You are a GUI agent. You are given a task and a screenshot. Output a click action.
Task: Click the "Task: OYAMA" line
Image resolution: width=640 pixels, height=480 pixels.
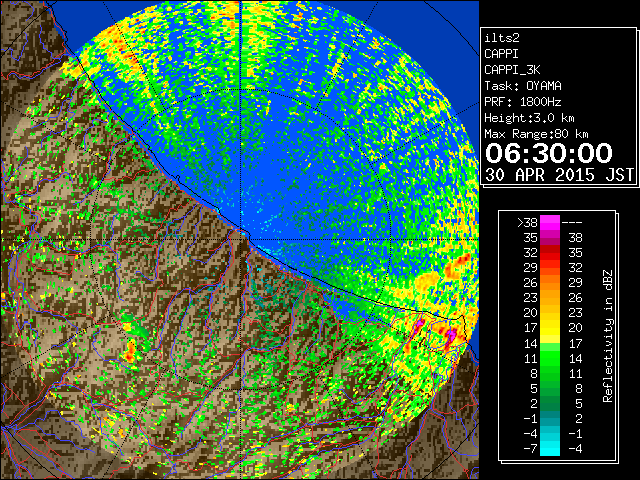pos(523,86)
